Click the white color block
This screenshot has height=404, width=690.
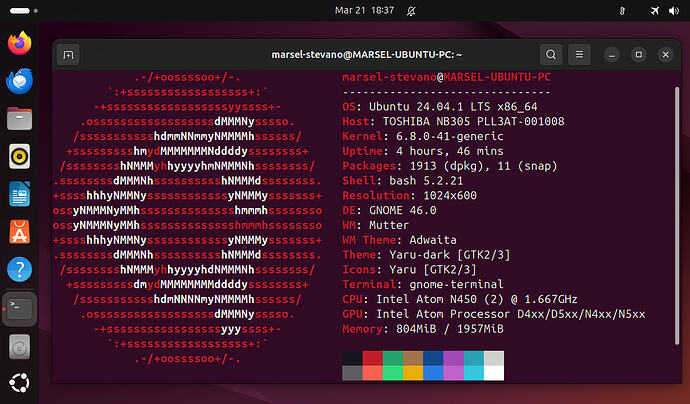[x=494, y=373]
